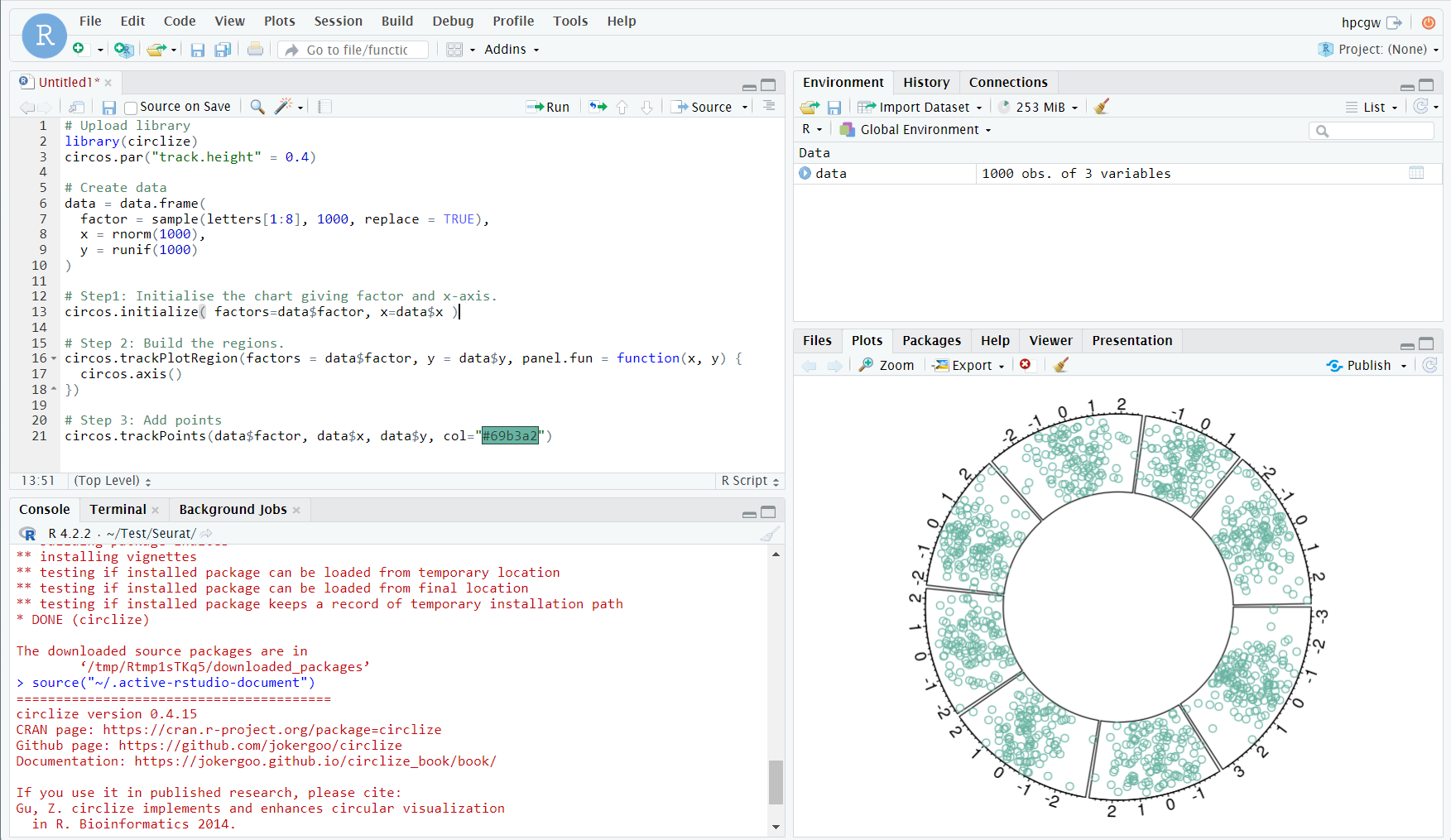Collapse code fold at line 16
The width and height of the screenshot is (1451, 840).
(x=54, y=358)
